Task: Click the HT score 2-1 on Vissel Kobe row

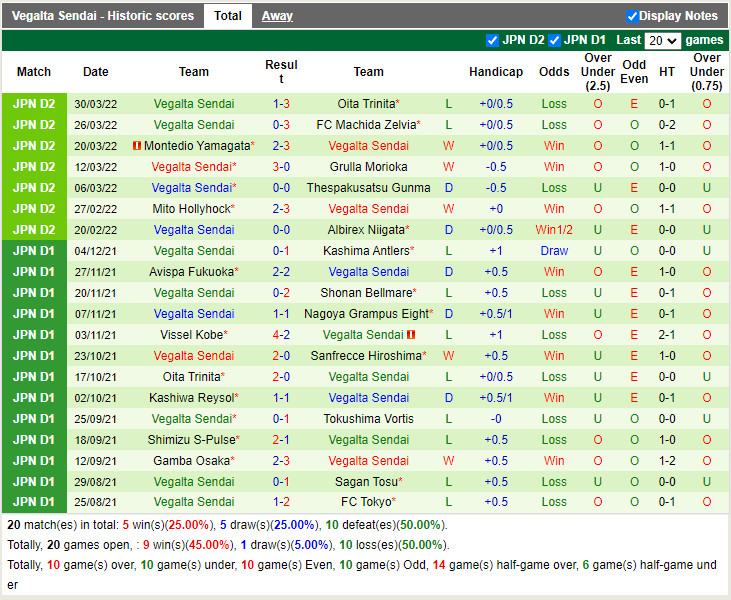Action: (667, 335)
